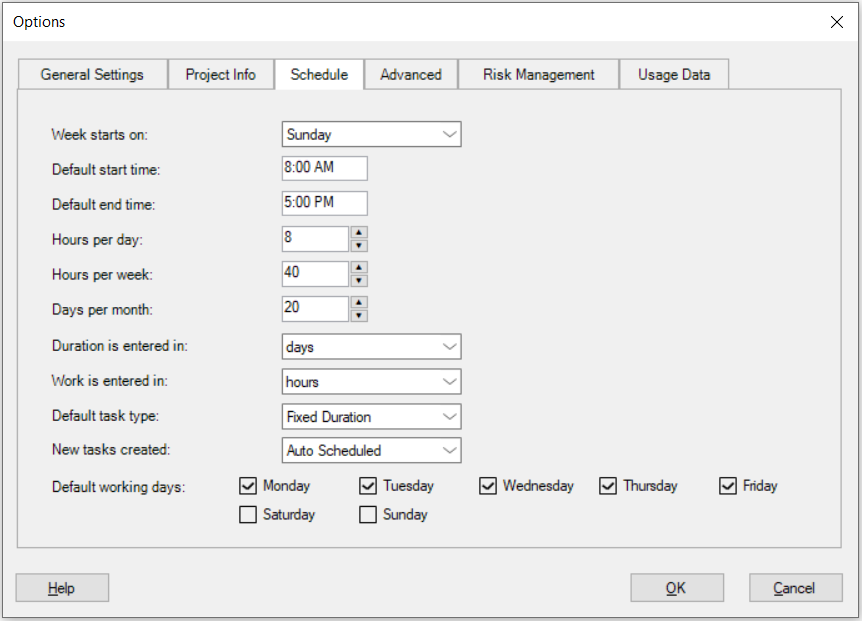Viewport: 862px width, 621px height.
Task: Dismiss the dialog via Cancel
Action: (795, 587)
